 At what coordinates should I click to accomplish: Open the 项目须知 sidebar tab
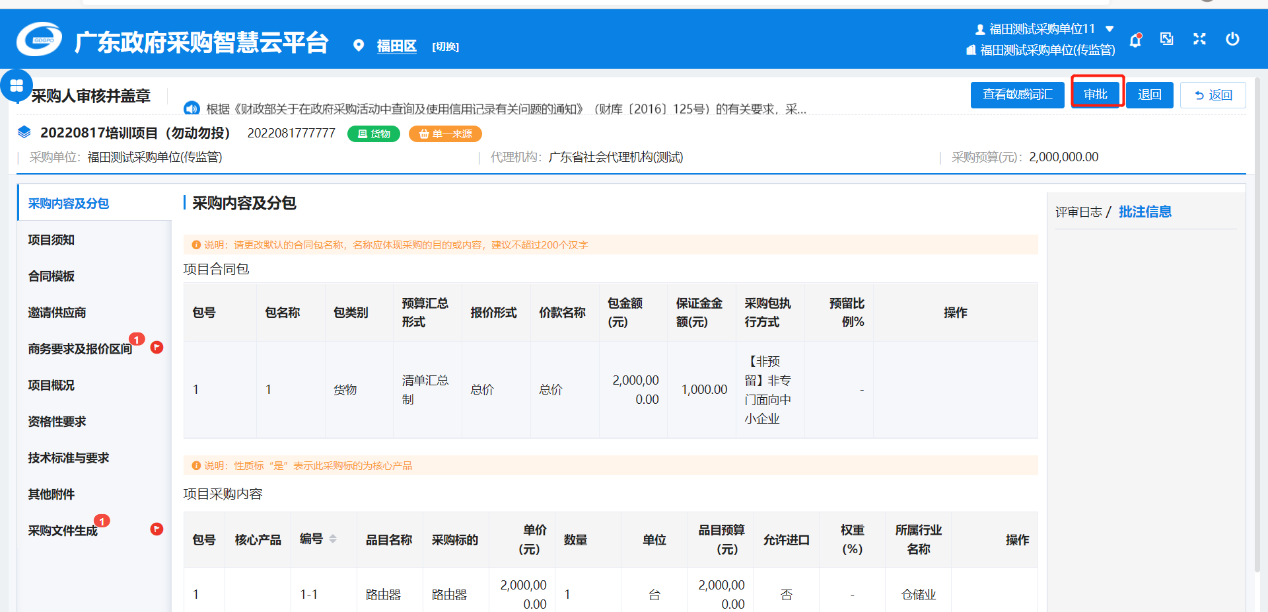pos(94,240)
